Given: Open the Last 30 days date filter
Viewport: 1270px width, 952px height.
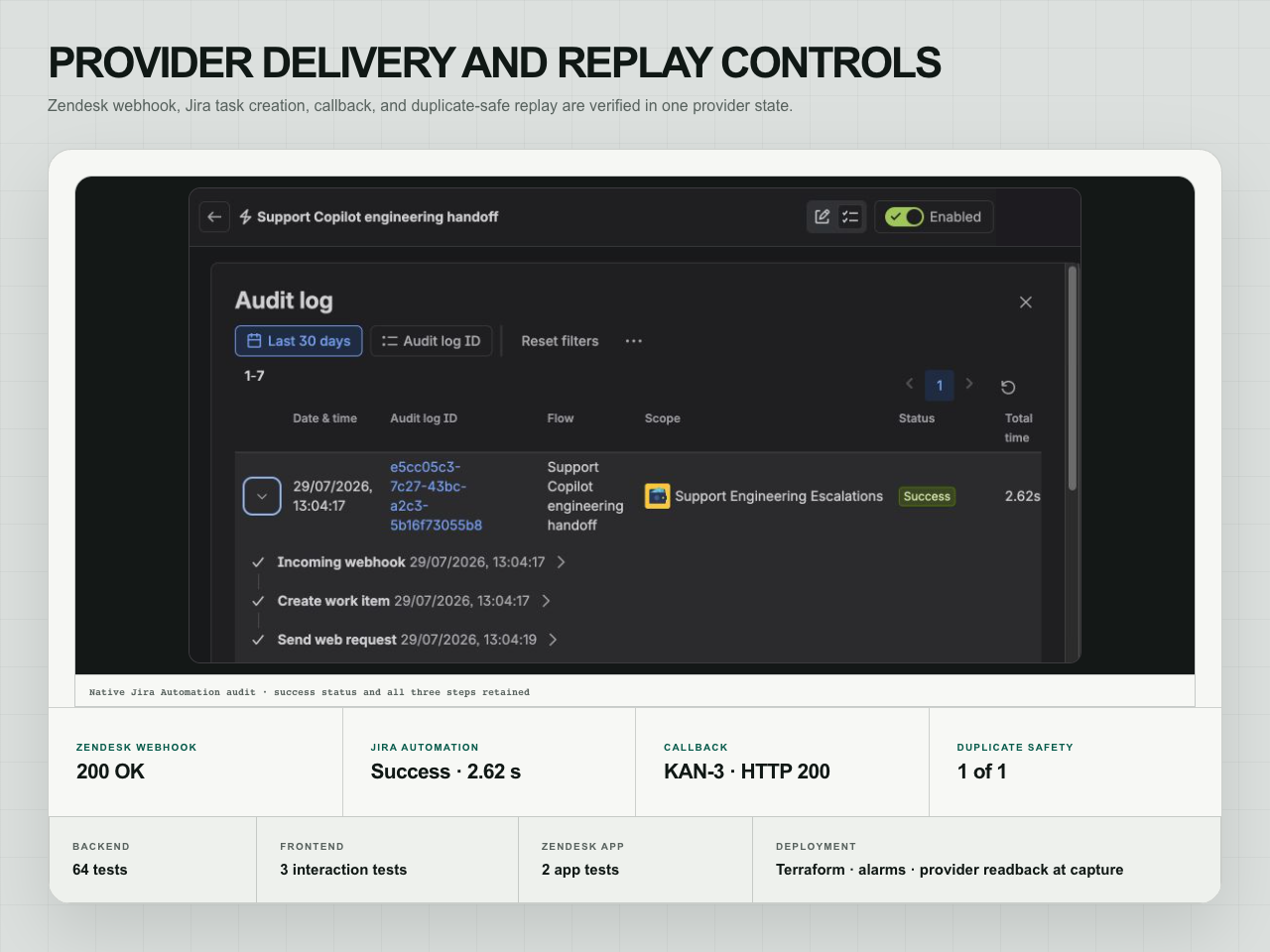Looking at the screenshot, I should pyautogui.click(x=299, y=341).
